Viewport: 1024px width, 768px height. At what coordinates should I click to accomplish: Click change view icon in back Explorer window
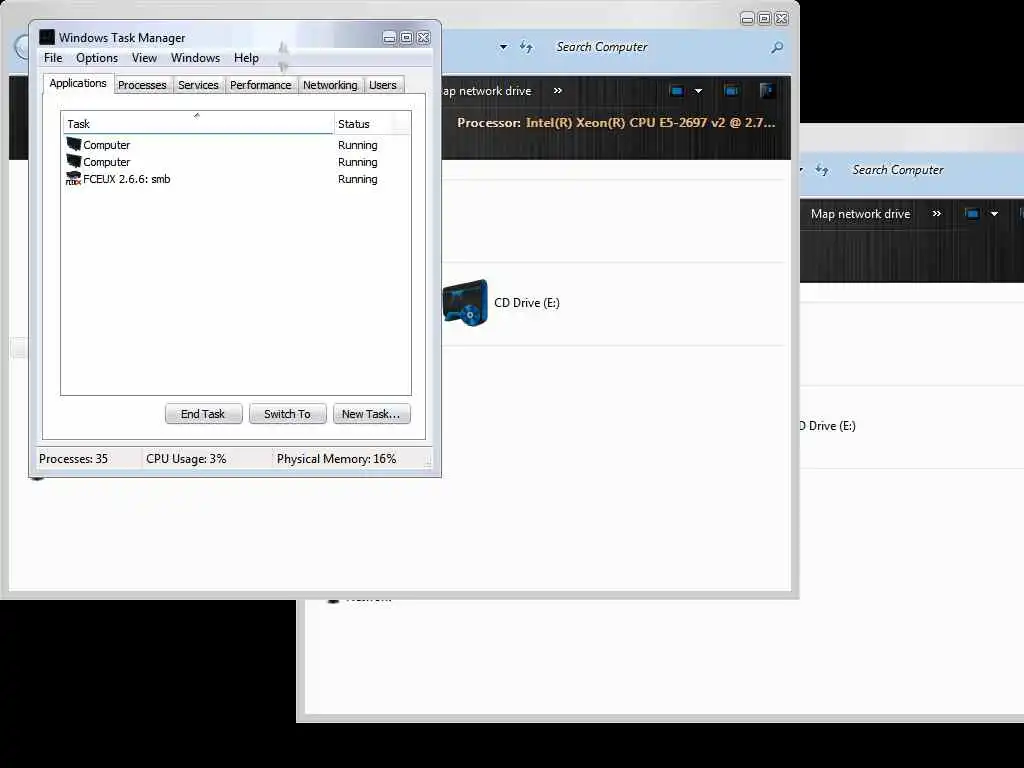(x=972, y=214)
